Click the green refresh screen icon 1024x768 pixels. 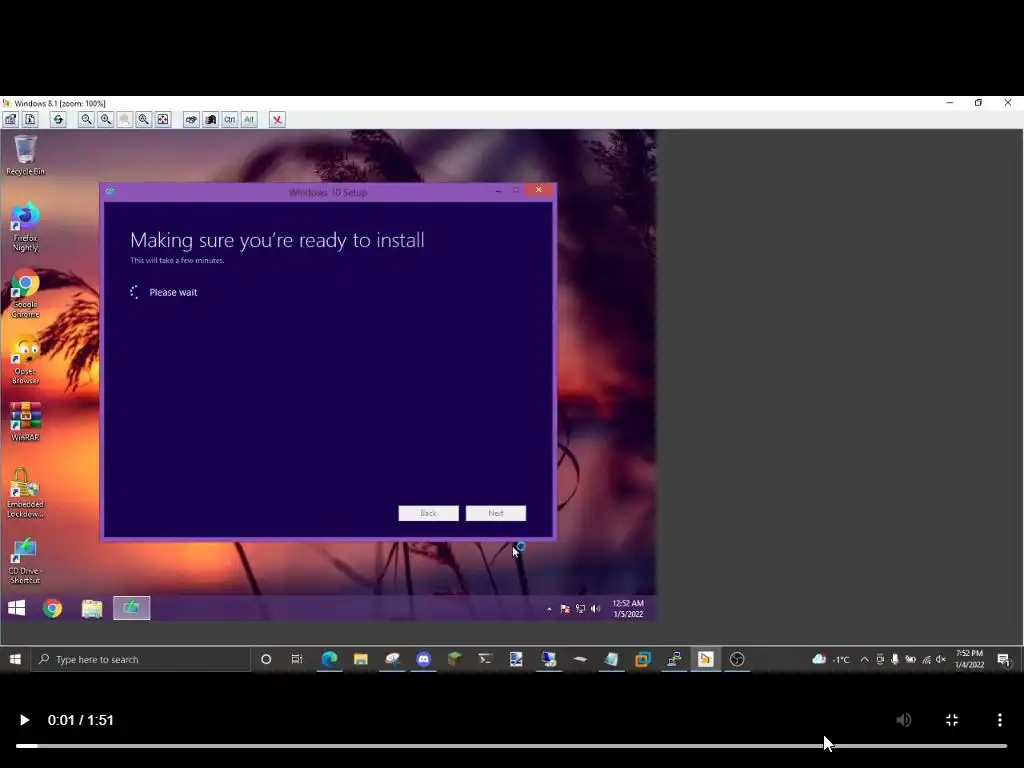click(58, 120)
